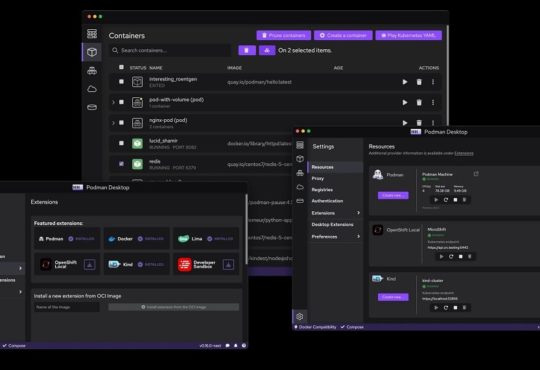Toggle checkbox for lucid_shamir container
Viewport: 540px width, 370px height.
click(x=121, y=143)
